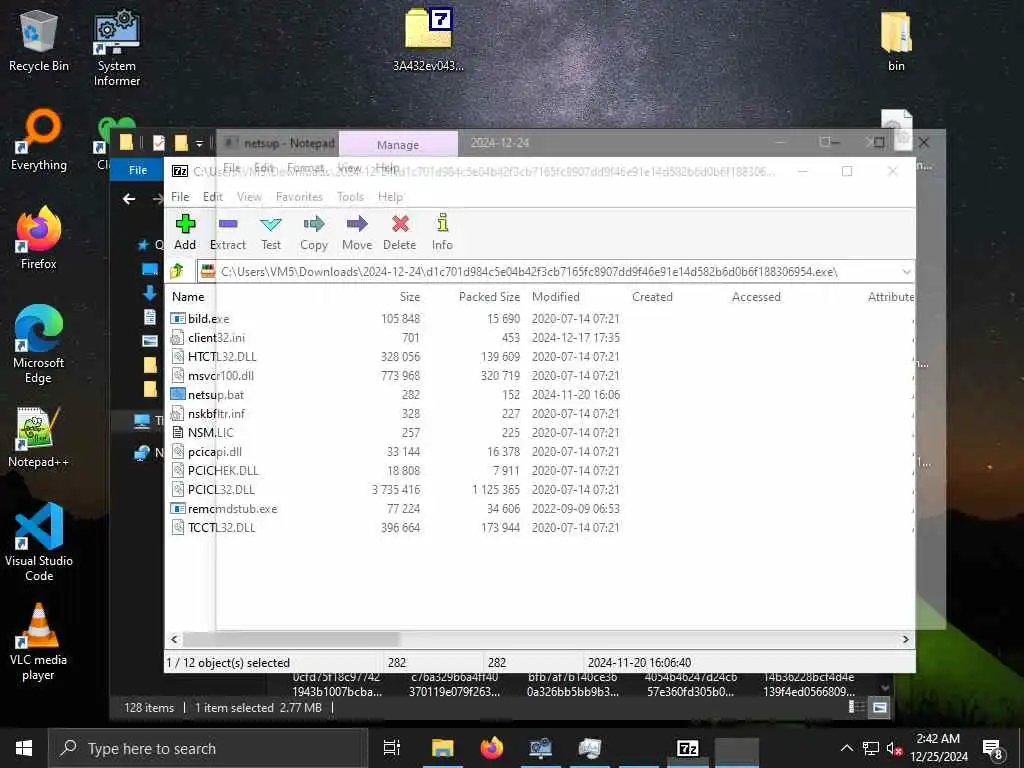
Task: Open Notepad++ desktop shortcut
Action: [x=39, y=436]
